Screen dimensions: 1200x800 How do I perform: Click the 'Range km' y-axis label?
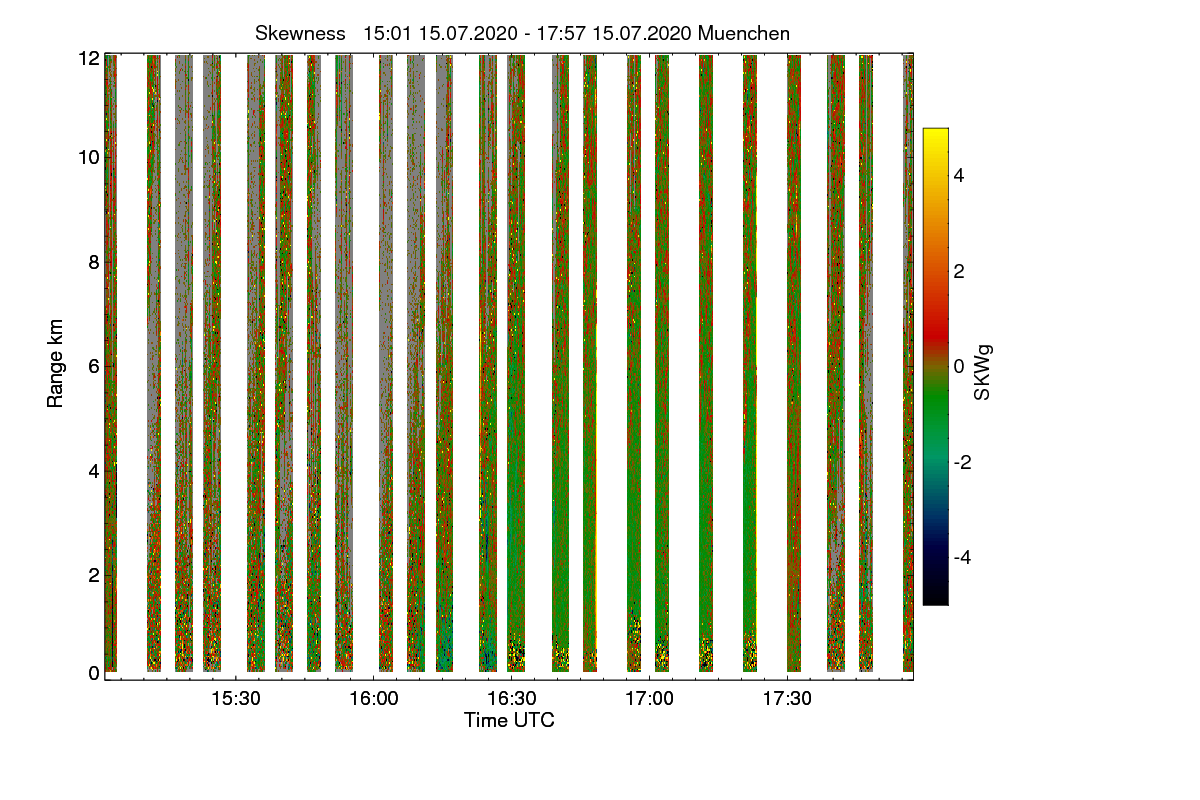[x=56, y=365]
